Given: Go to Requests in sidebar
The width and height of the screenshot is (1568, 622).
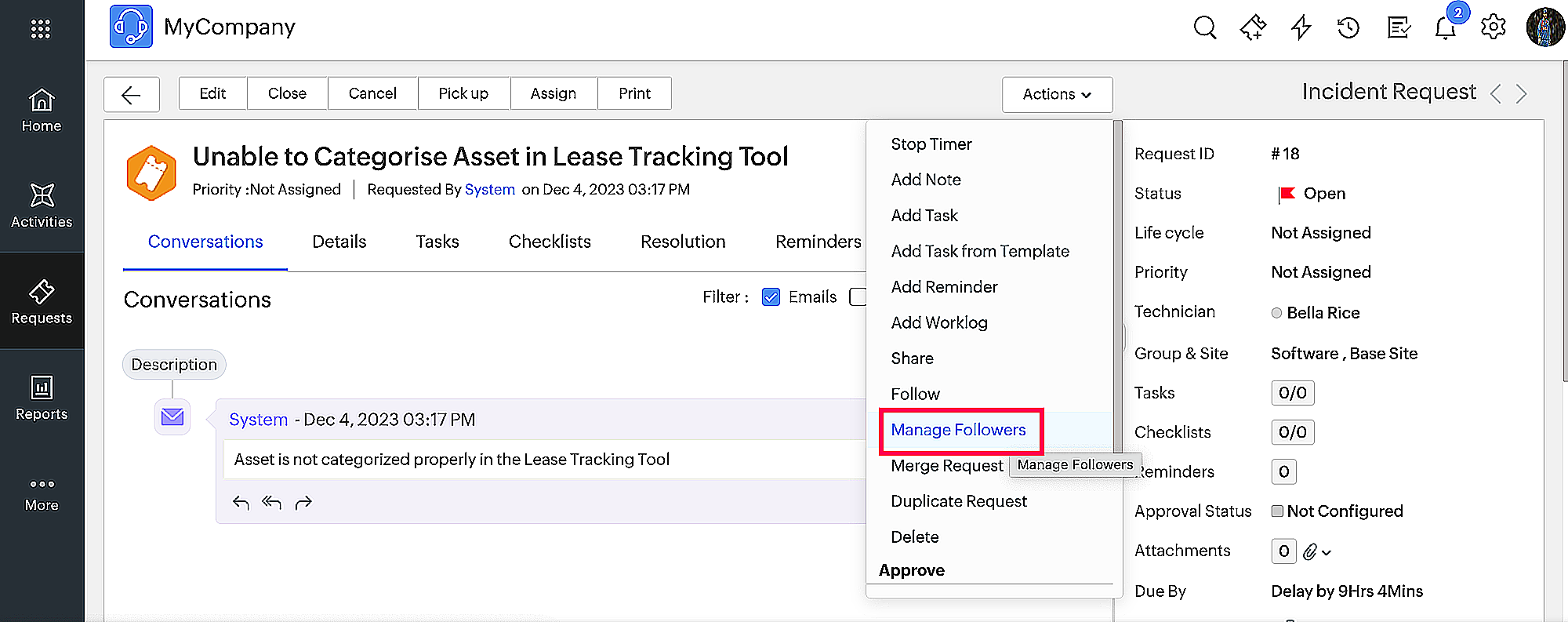Looking at the screenshot, I should (42, 301).
